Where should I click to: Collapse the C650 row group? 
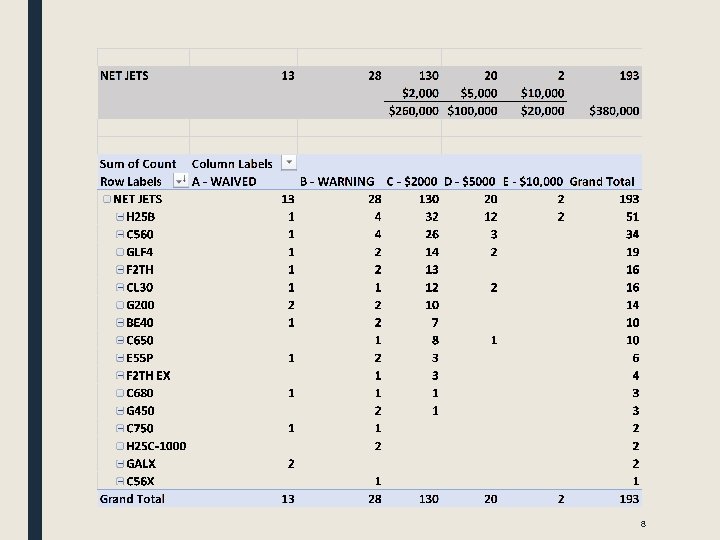(120, 340)
